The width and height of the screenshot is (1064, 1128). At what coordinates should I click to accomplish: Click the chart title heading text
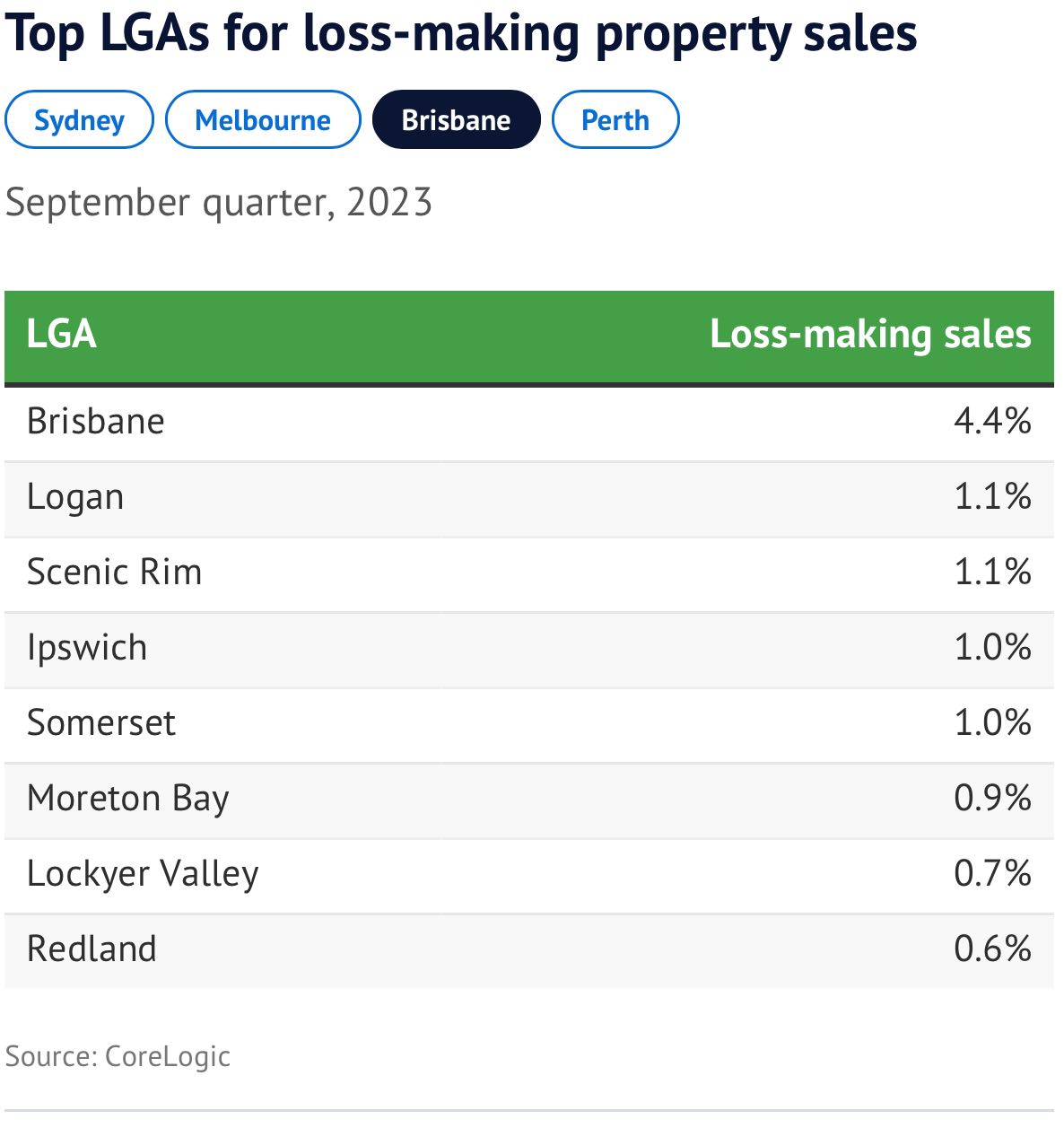(x=461, y=34)
